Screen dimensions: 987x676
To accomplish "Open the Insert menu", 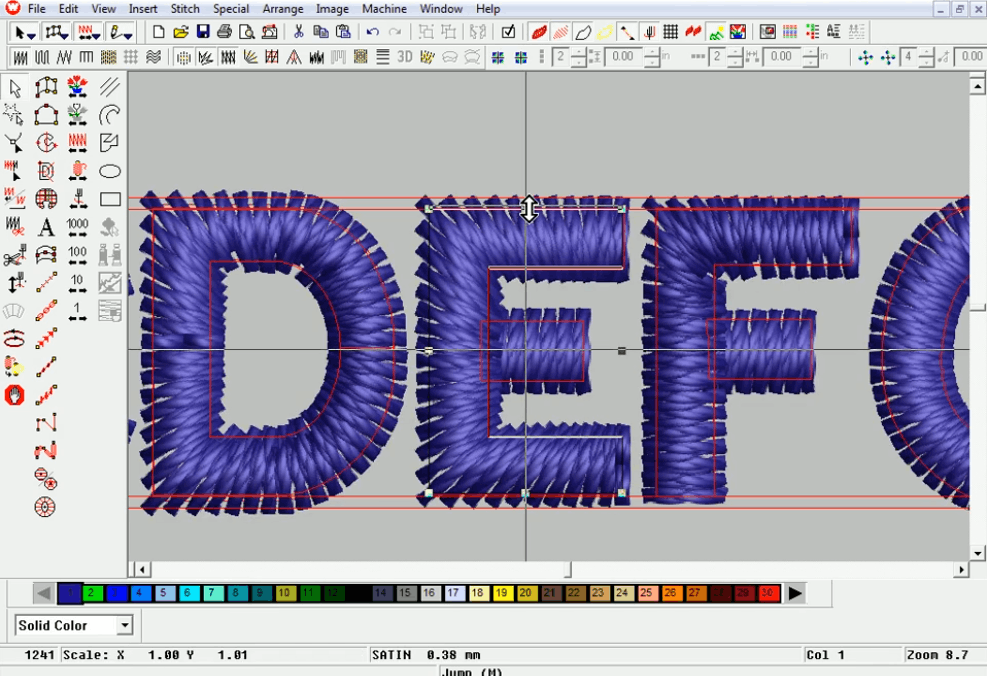I will click(x=143, y=9).
